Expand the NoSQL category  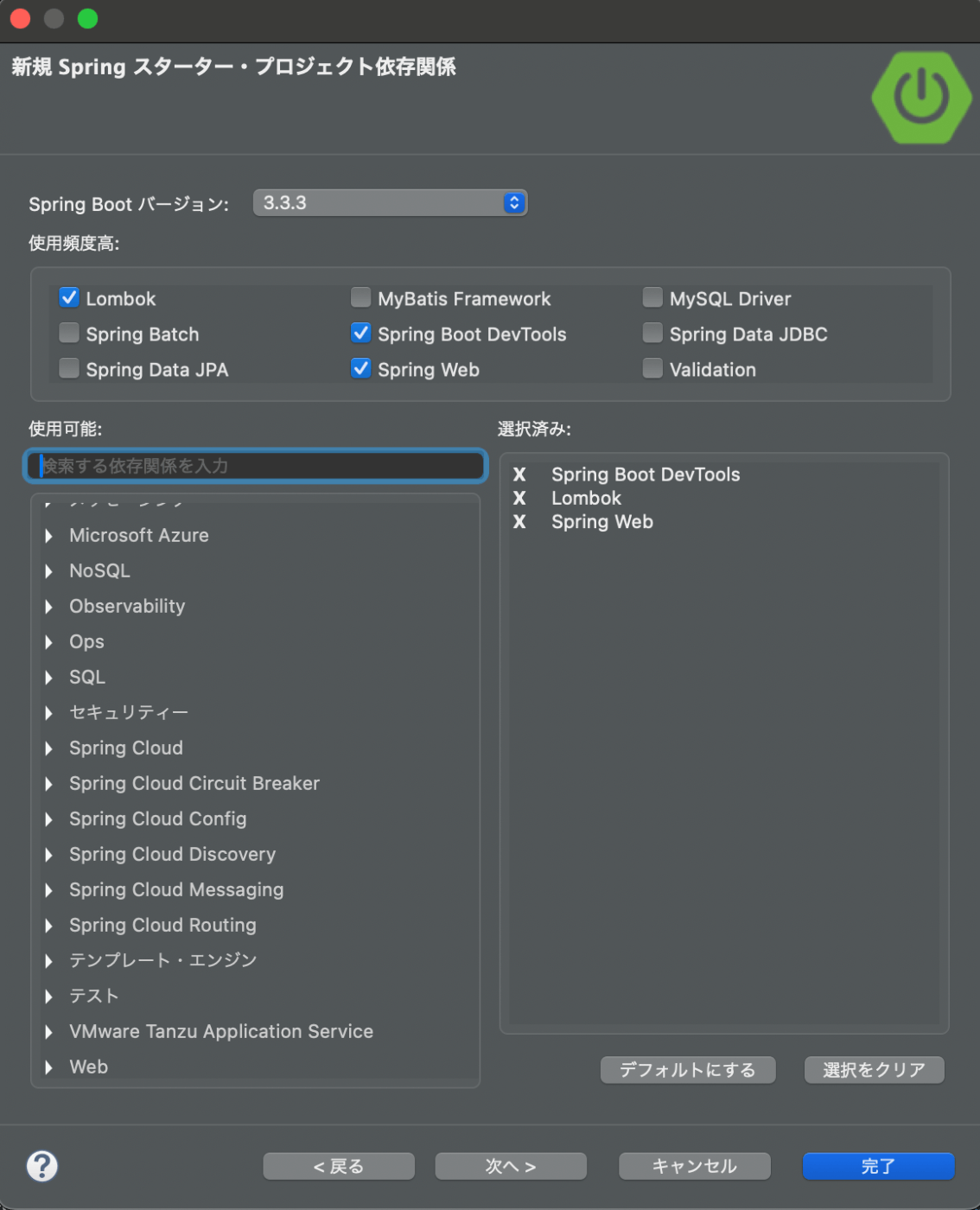(49, 571)
